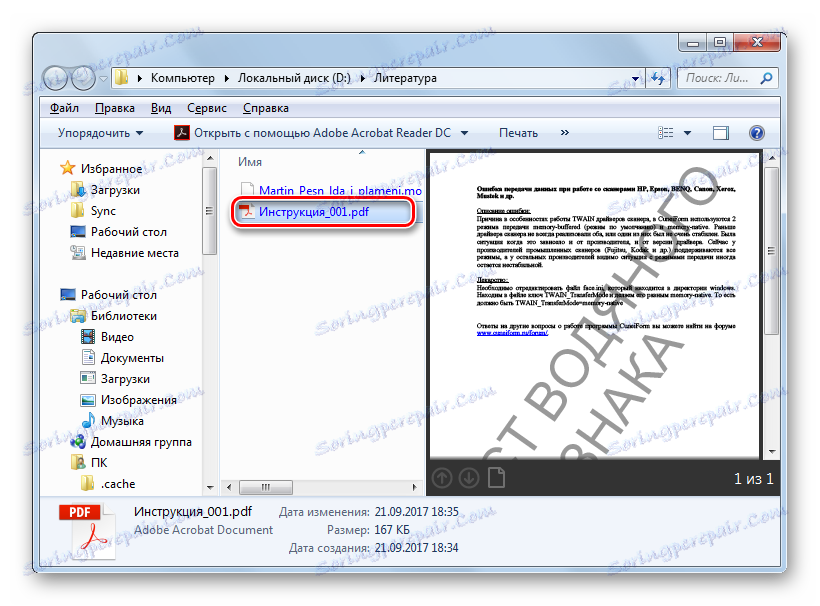Select the Изображения library
The height and width of the screenshot is (606, 820).
pos(139,400)
